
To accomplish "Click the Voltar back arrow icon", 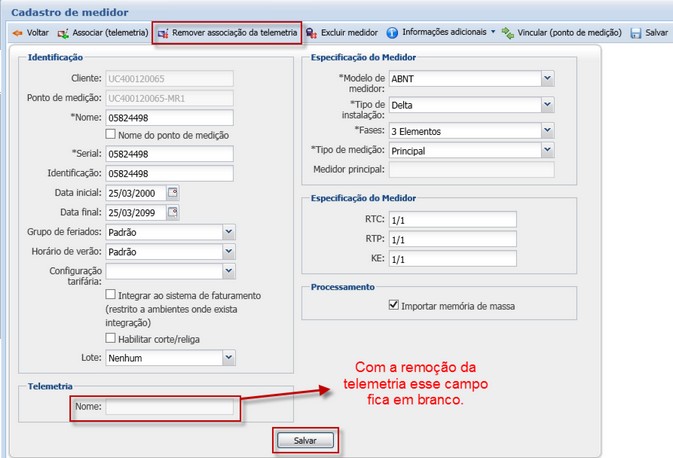I will (x=16, y=33).
